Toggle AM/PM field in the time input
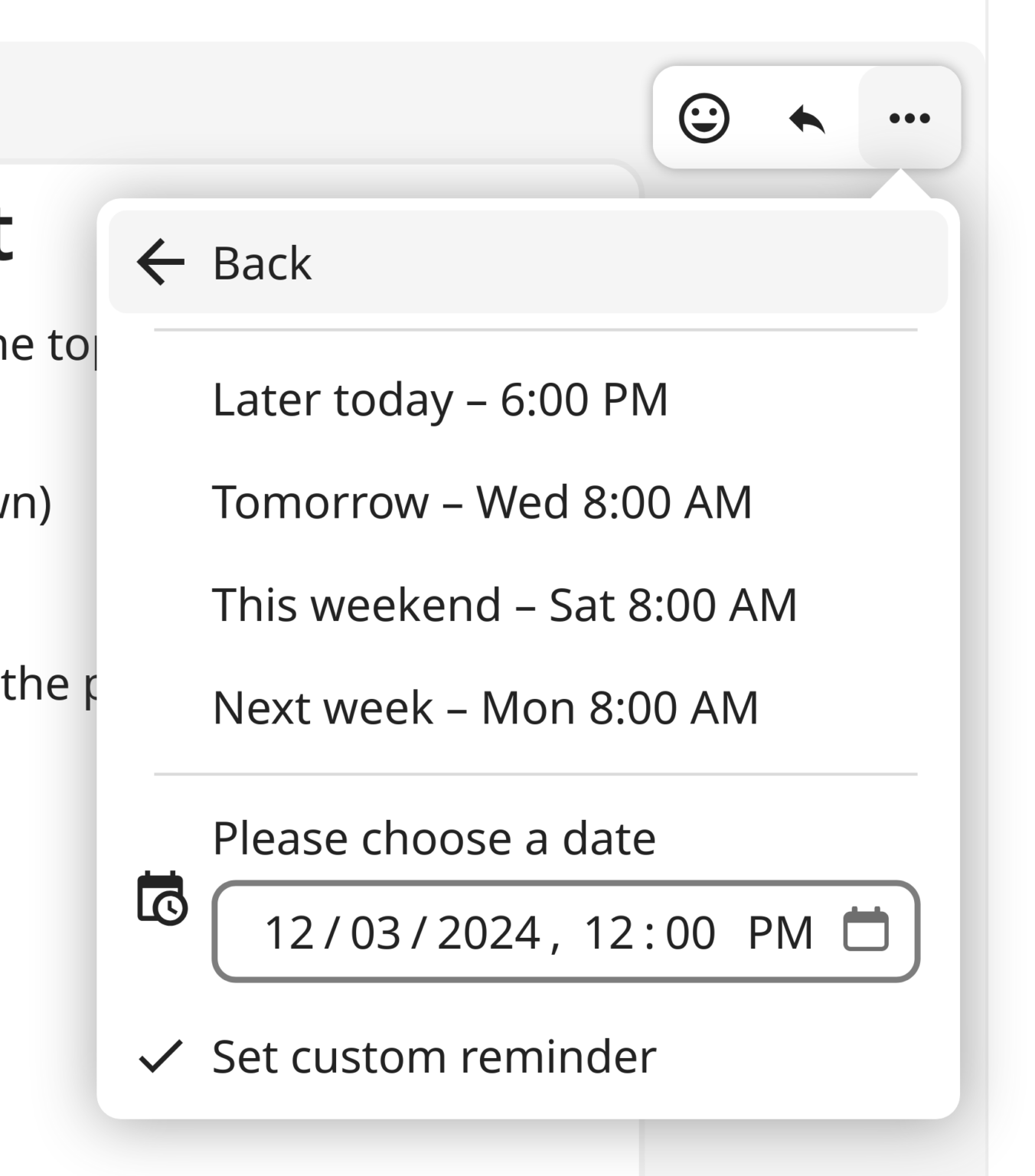 [779, 931]
